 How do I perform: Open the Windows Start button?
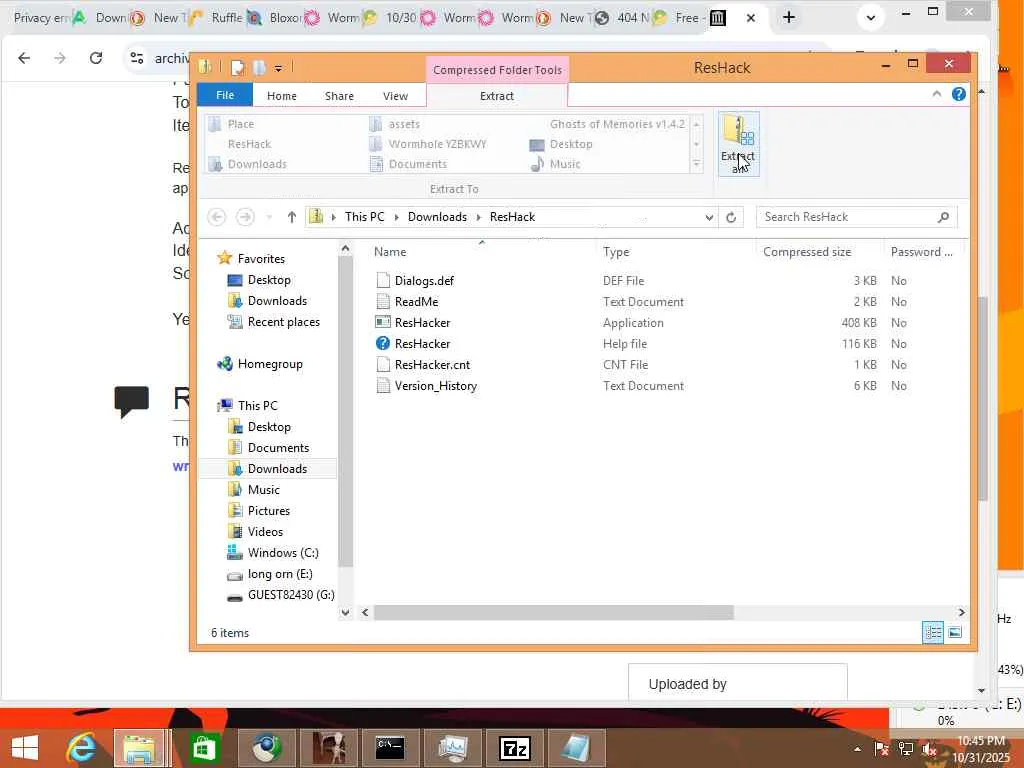point(25,748)
